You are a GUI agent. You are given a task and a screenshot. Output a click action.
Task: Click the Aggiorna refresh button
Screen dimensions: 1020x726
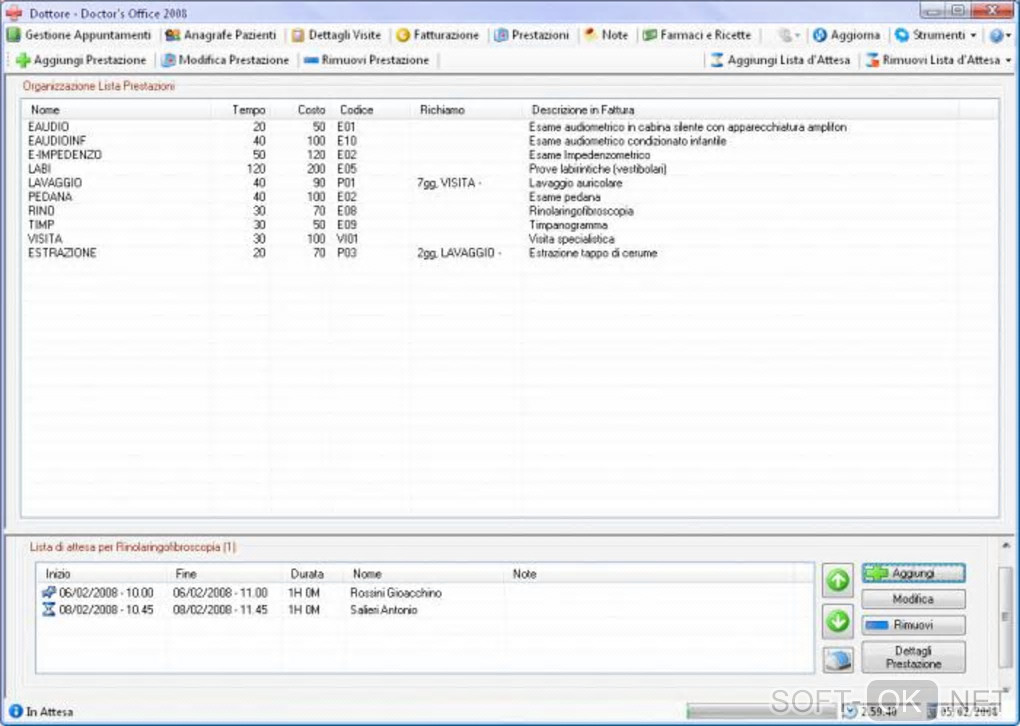[x=846, y=35]
